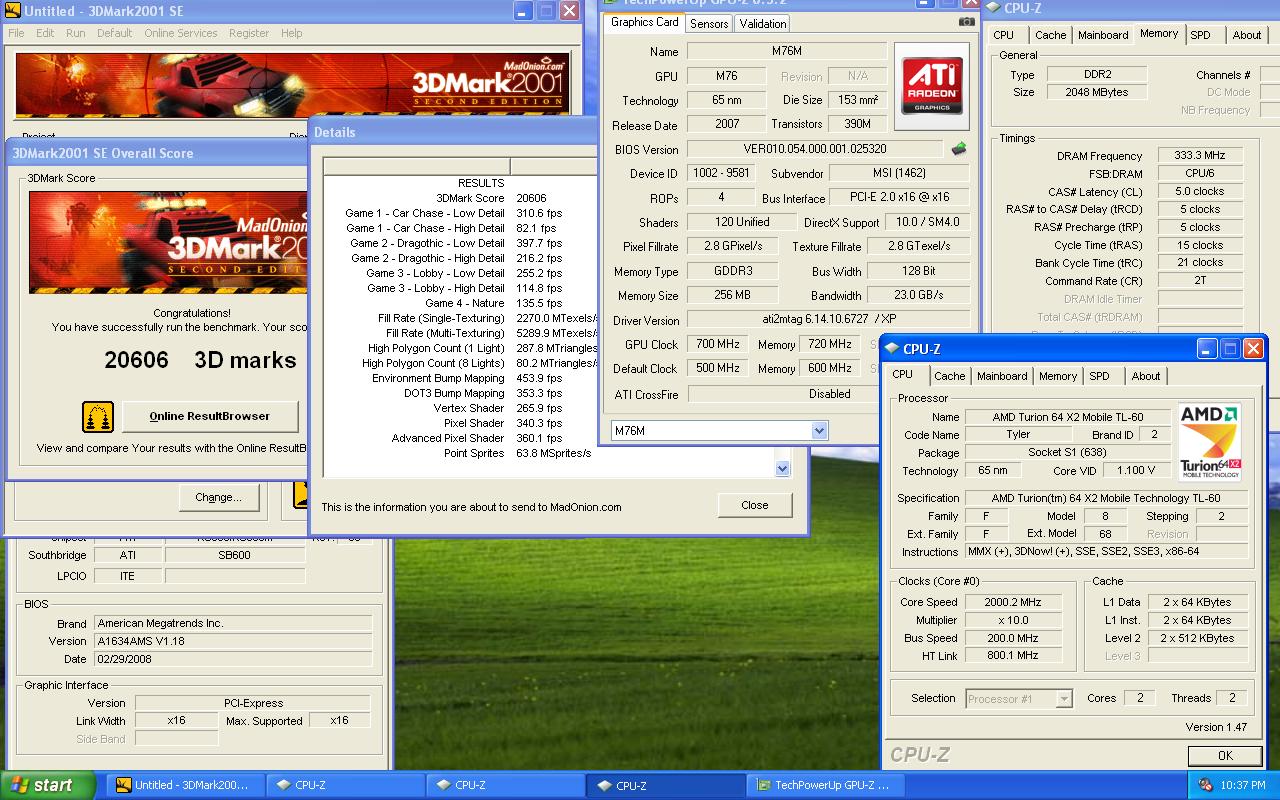Open the Online Services menu
Viewport: 1280px width, 800px height.
(x=180, y=33)
